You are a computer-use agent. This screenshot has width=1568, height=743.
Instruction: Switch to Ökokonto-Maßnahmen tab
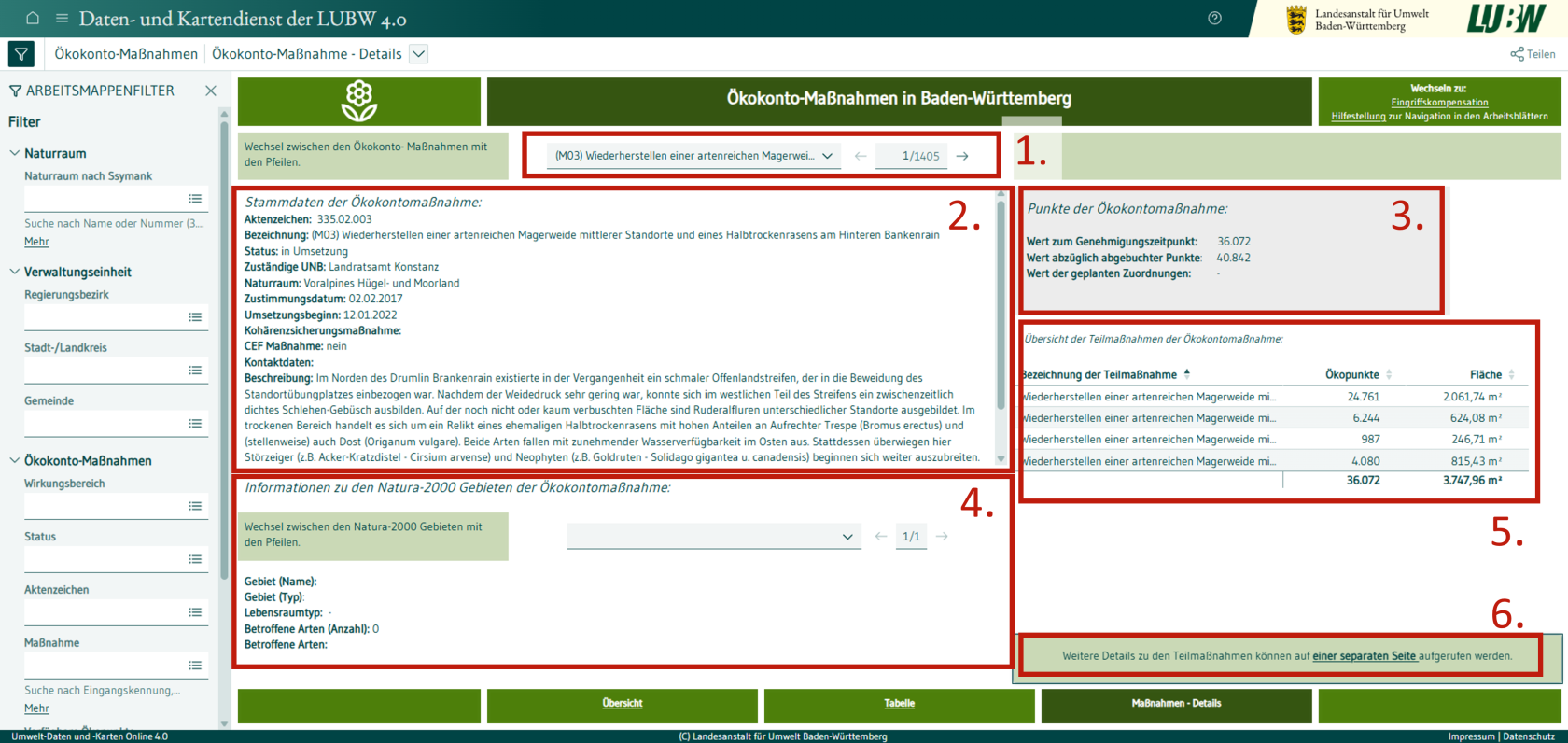tap(126, 54)
